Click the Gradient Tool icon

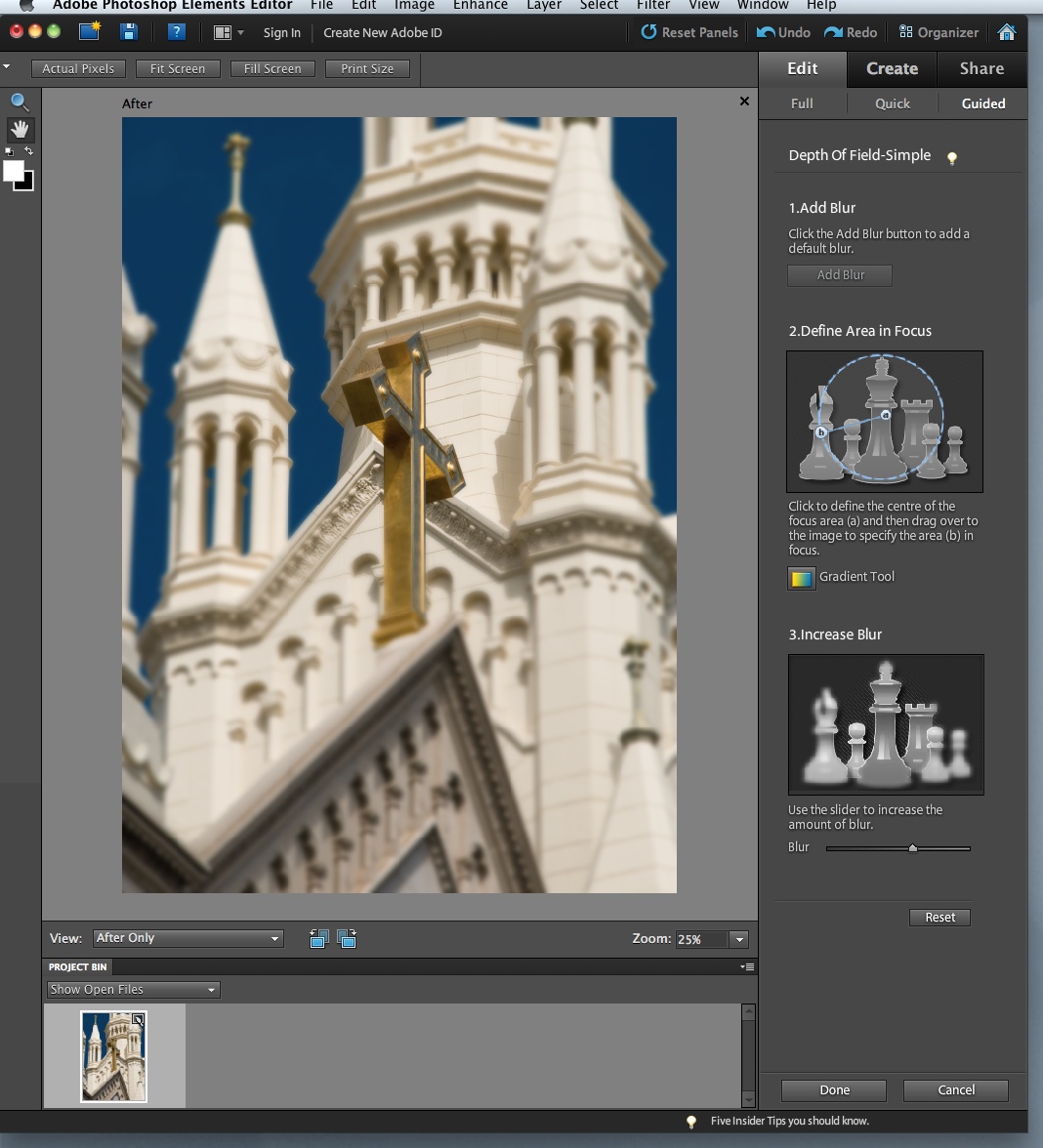[x=801, y=578]
